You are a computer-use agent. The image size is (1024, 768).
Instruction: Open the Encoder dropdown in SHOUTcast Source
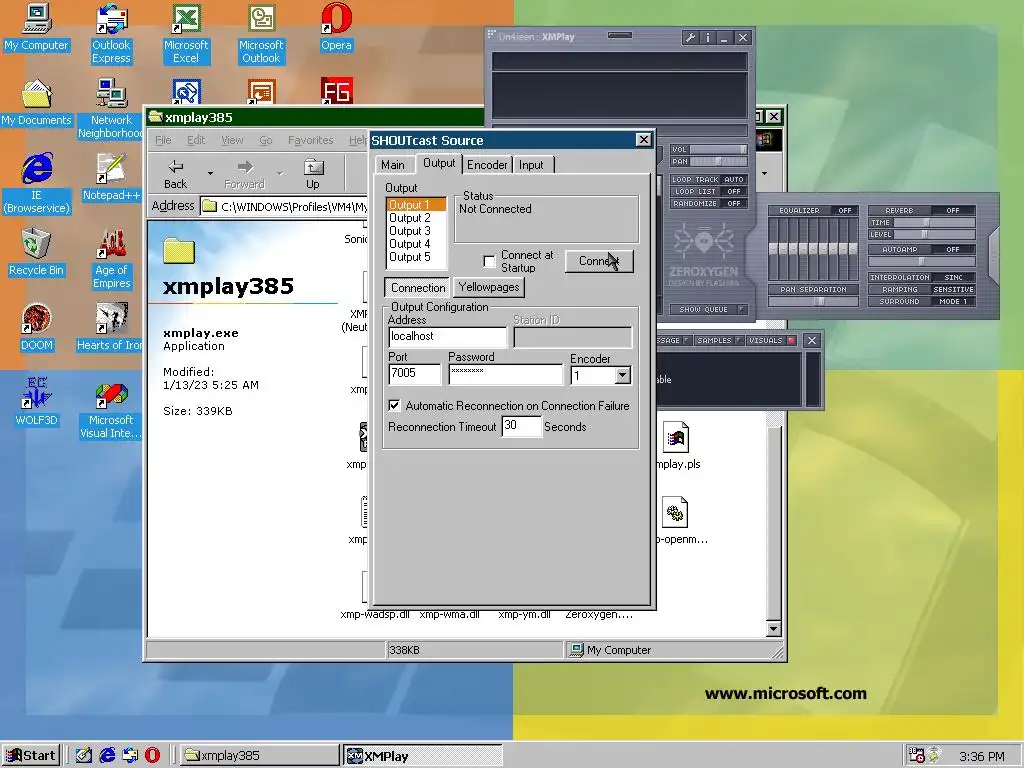pyautogui.click(x=622, y=376)
